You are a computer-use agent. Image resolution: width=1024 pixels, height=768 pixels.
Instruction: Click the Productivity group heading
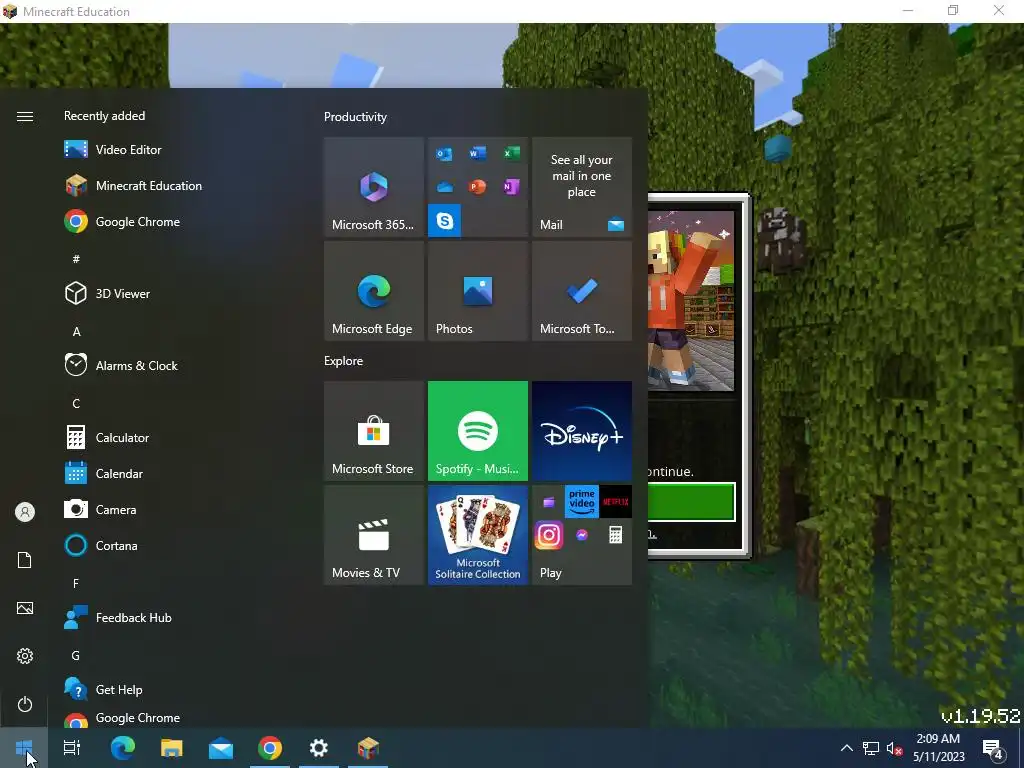tap(355, 117)
